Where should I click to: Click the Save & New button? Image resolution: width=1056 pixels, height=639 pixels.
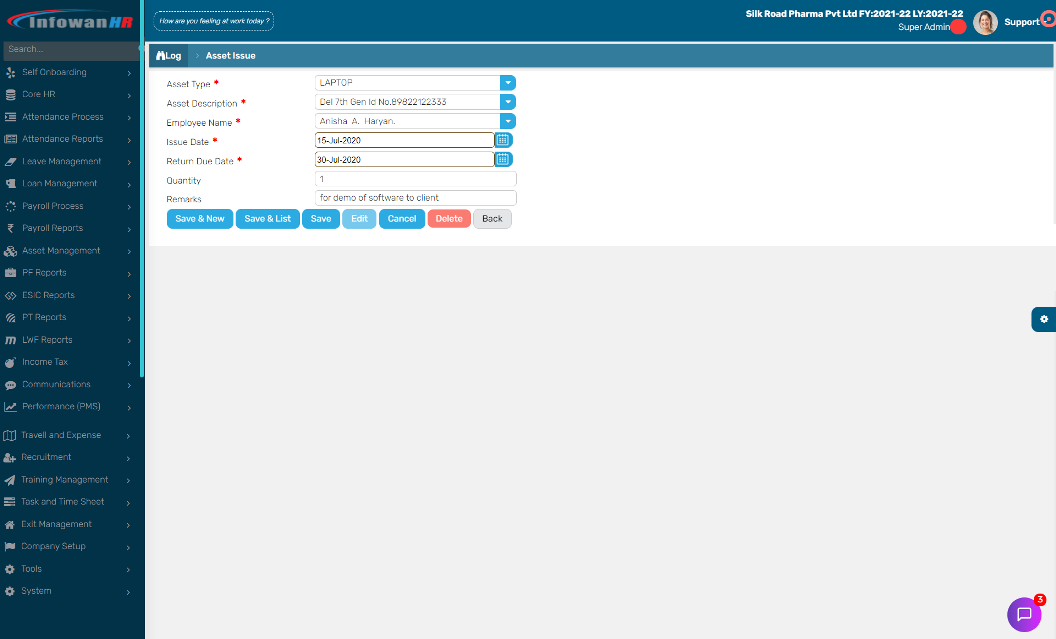pos(199,218)
